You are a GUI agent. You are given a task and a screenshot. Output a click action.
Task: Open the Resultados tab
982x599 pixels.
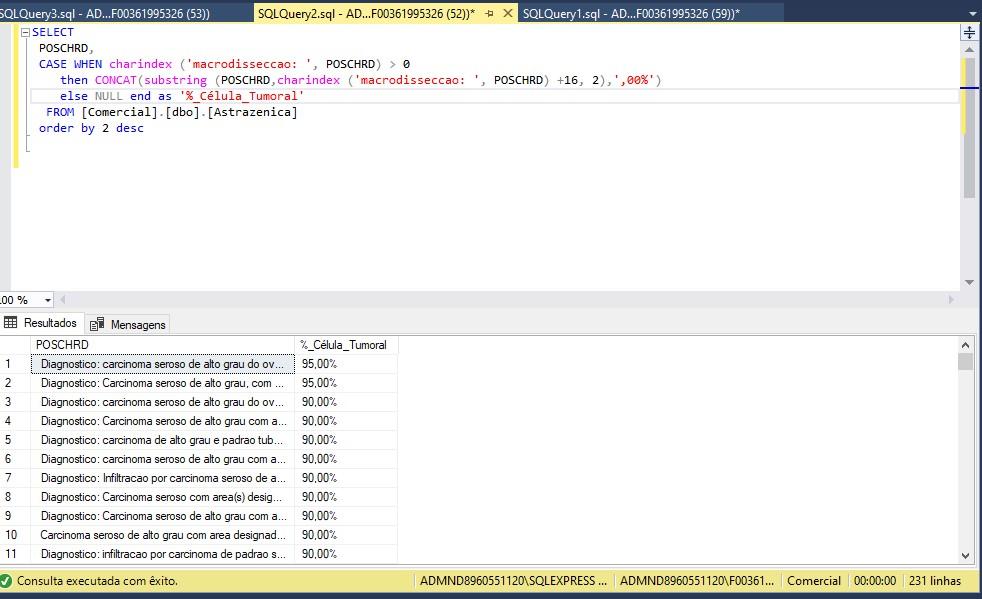pyautogui.click(x=41, y=323)
